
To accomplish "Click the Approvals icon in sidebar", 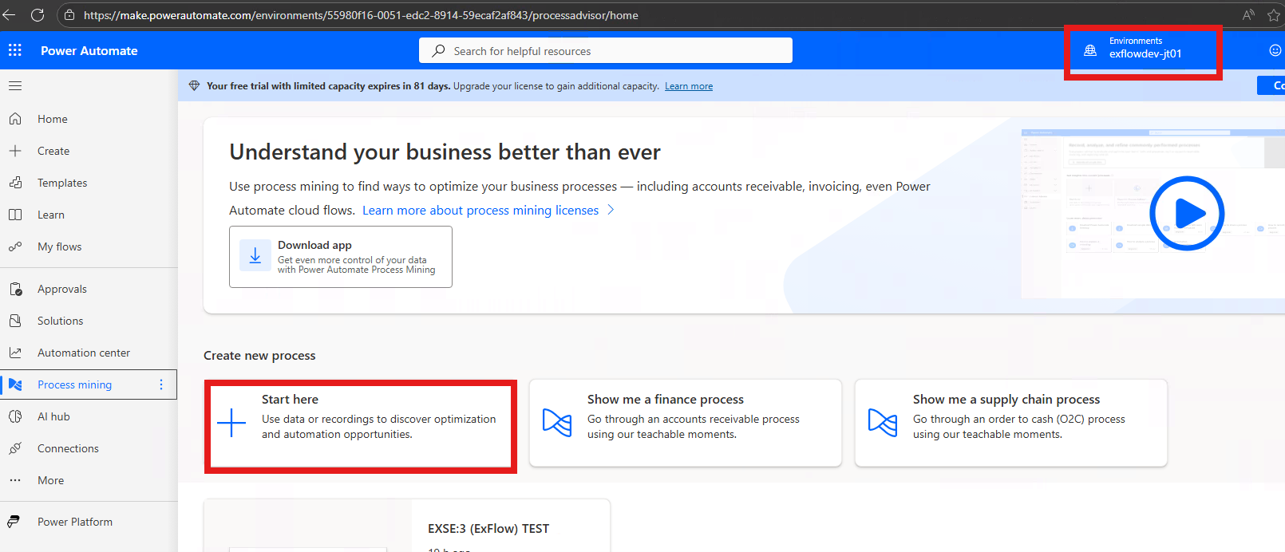I will pos(15,289).
